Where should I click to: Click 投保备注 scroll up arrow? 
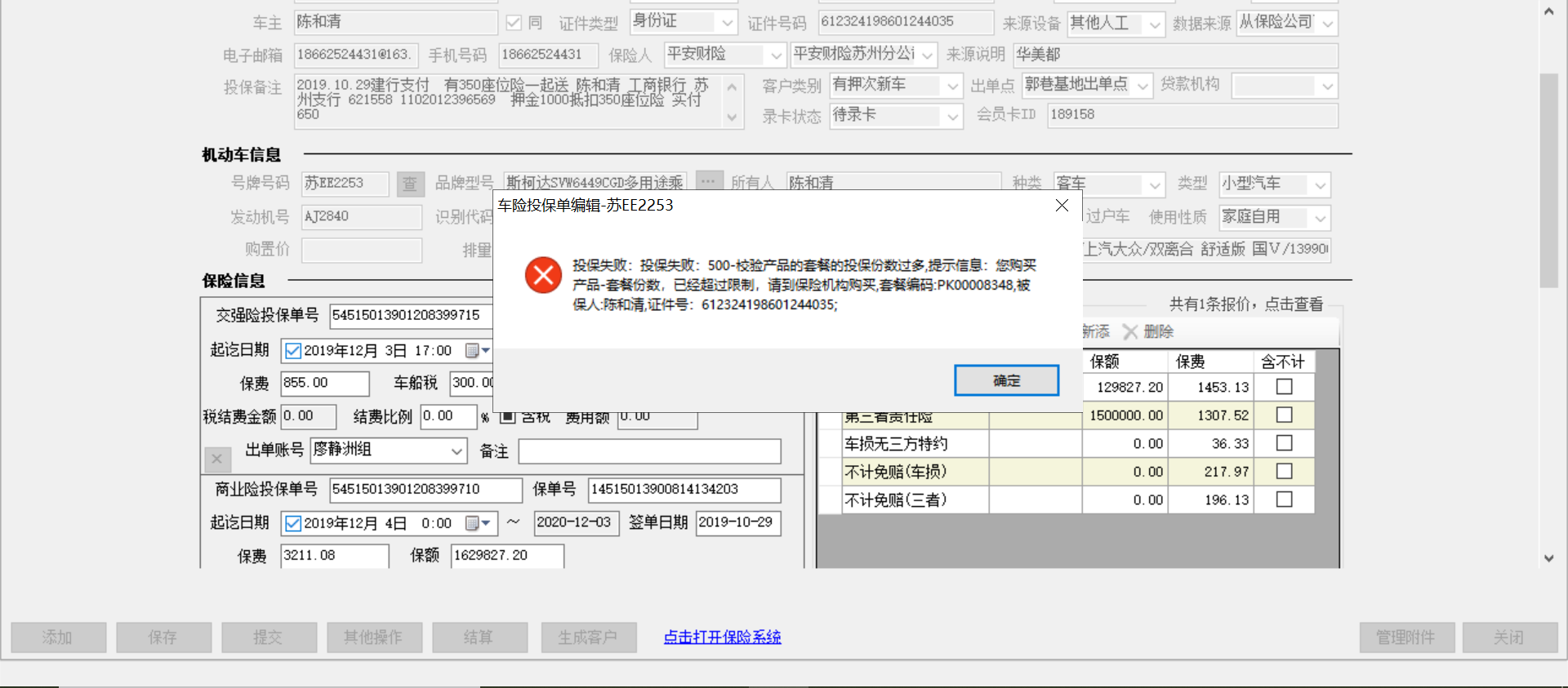click(x=732, y=87)
